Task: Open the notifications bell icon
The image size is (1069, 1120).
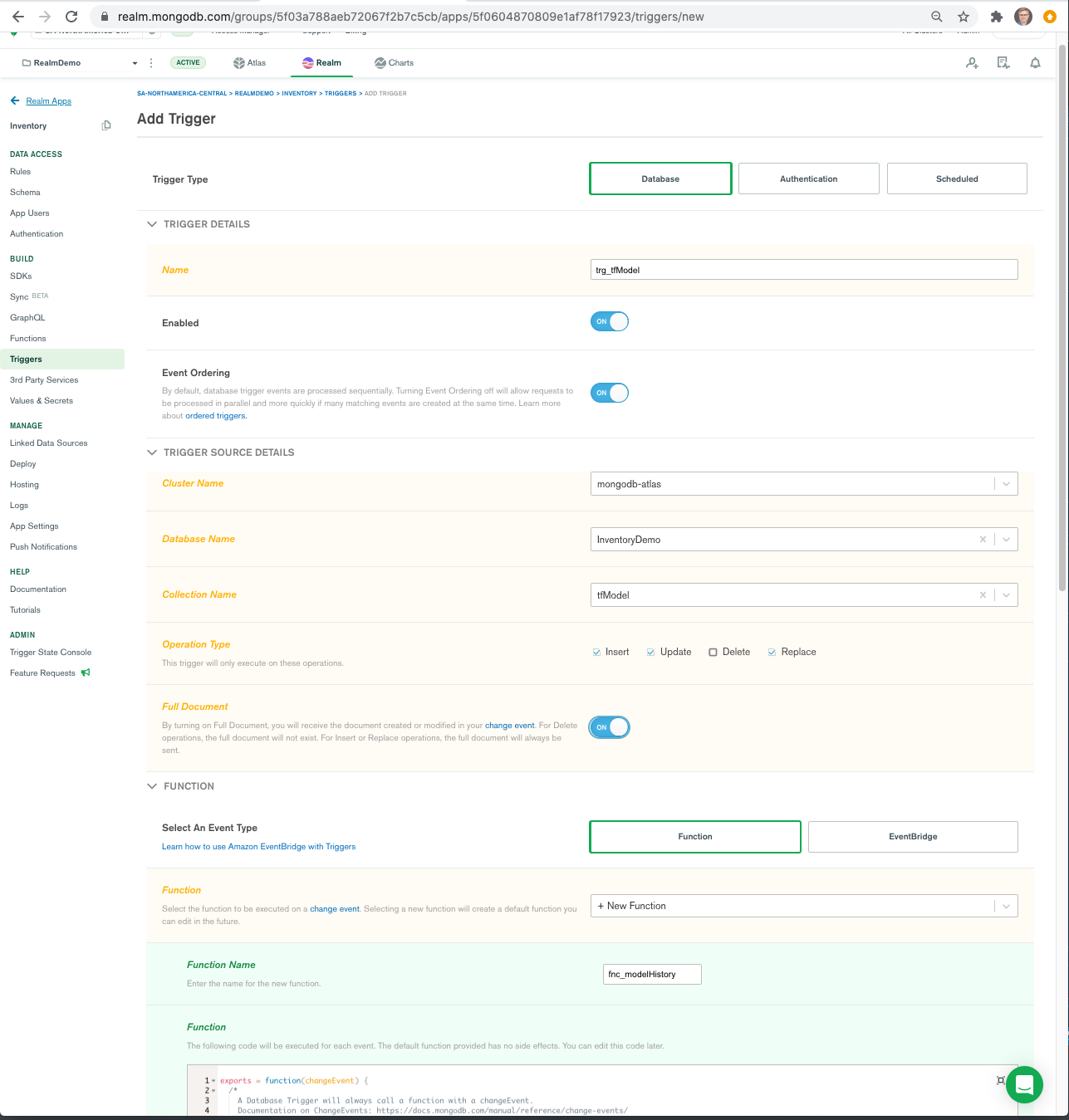Action: pyautogui.click(x=1035, y=63)
